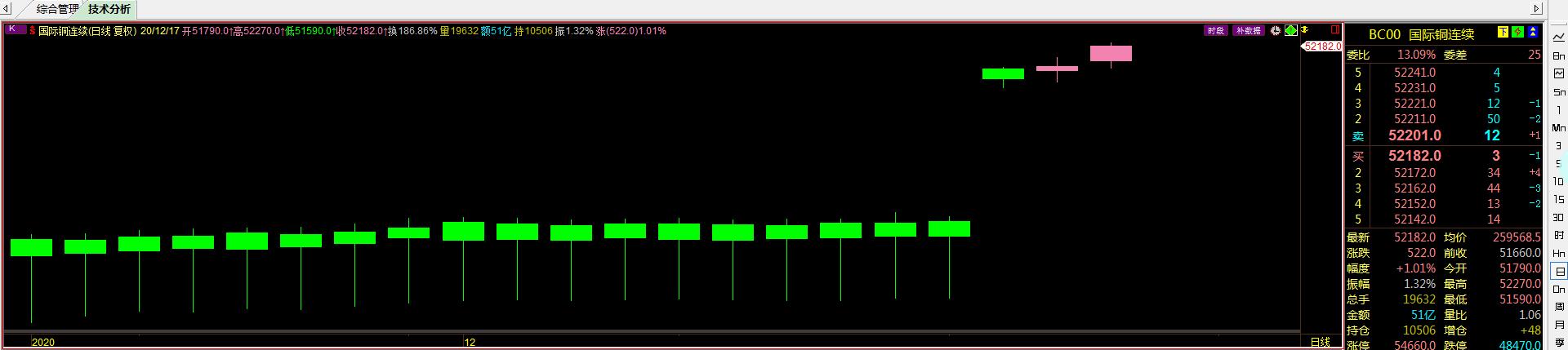Click the tab bar right scroll arrow
This screenshot has height=350, width=1568.
[x=1535, y=9]
